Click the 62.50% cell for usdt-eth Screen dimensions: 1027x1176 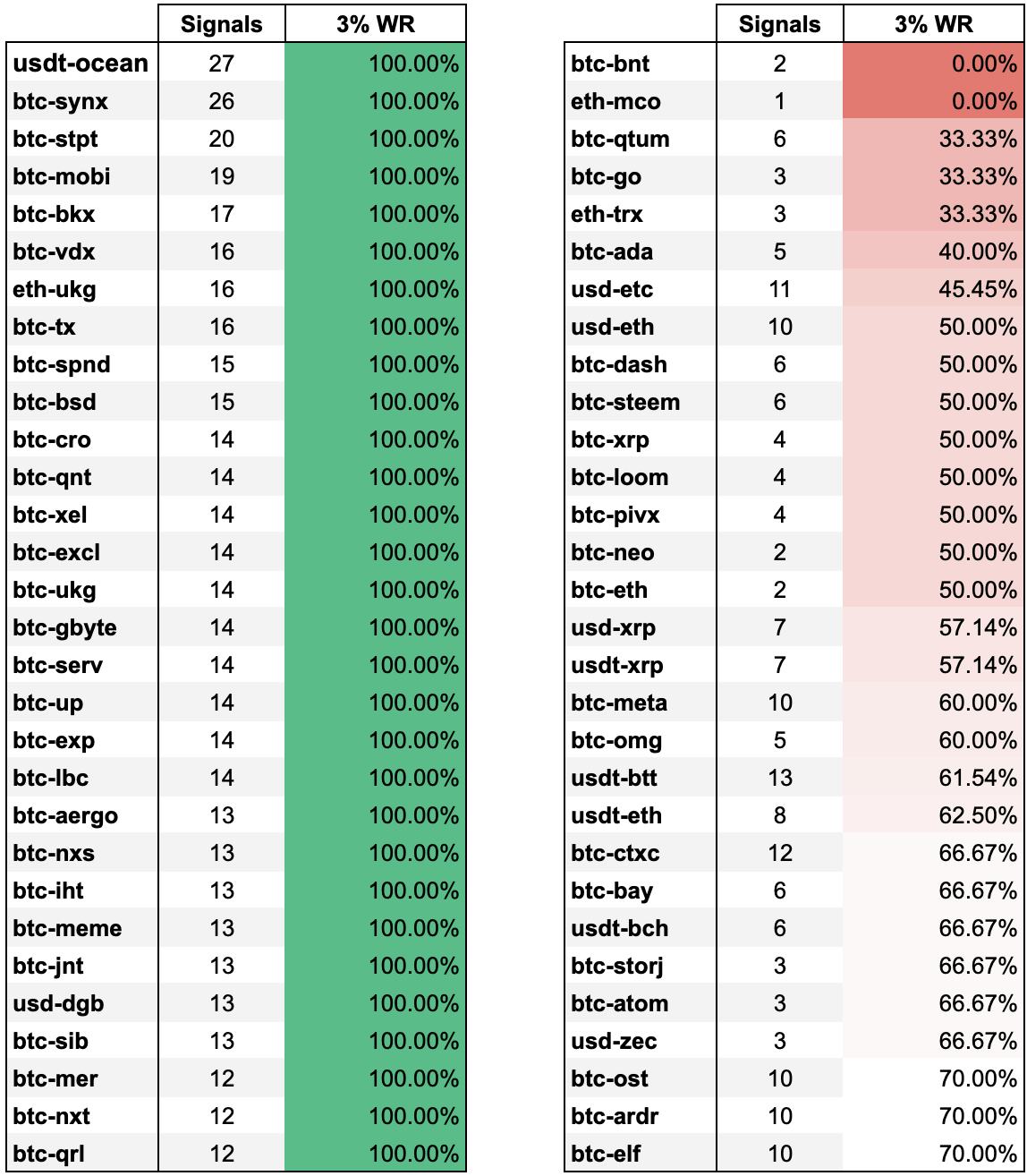pyautogui.click(x=933, y=815)
